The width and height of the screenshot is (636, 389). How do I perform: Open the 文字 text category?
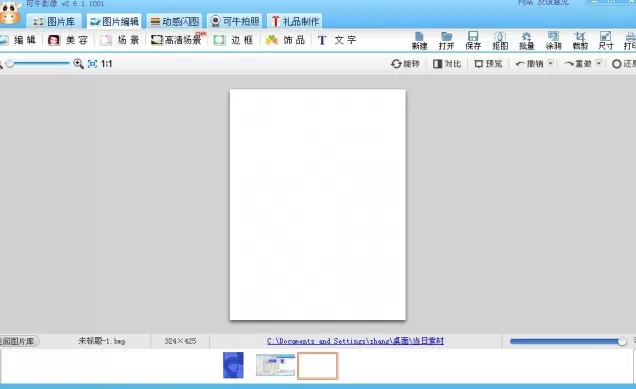pyautogui.click(x=337, y=40)
